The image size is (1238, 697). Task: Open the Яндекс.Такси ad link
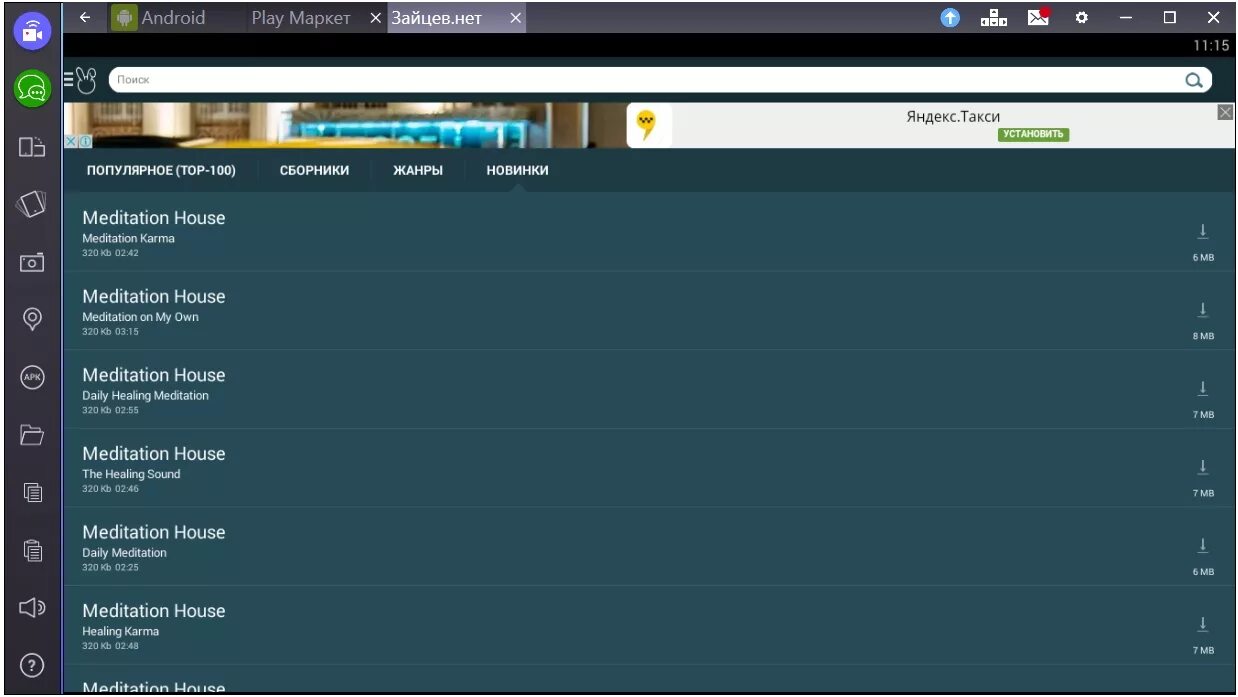pyautogui.click(x=953, y=117)
